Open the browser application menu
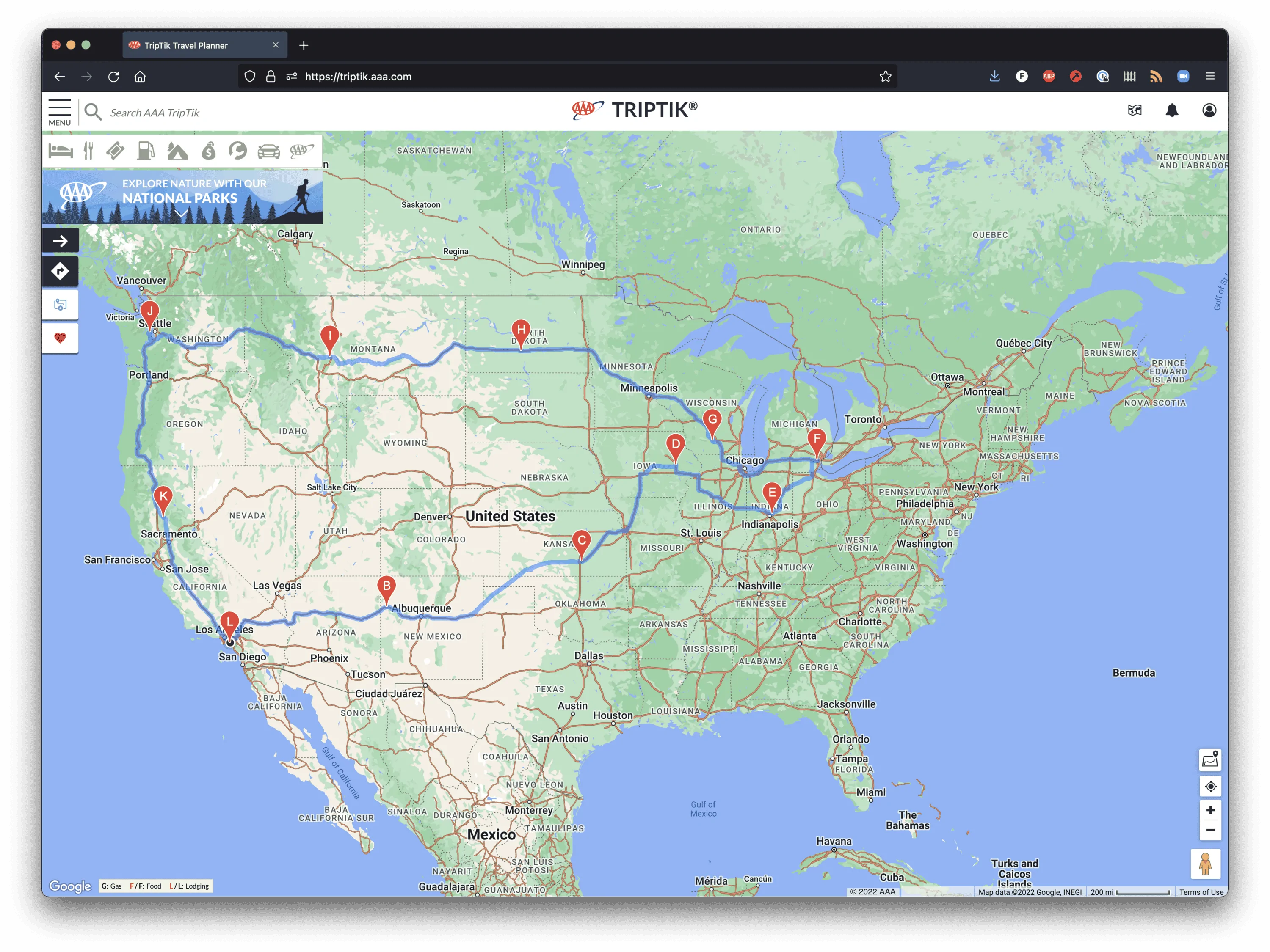1270x952 pixels. click(1210, 76)
